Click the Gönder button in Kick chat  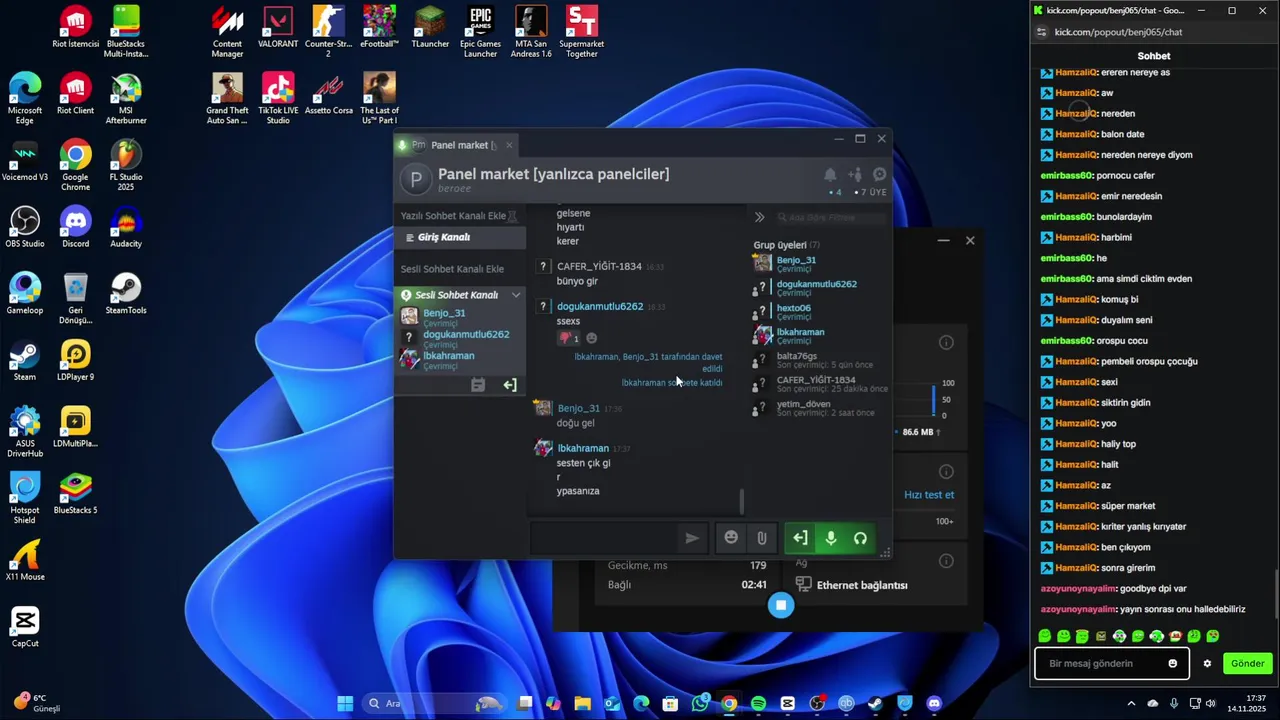pos(1247,663)
